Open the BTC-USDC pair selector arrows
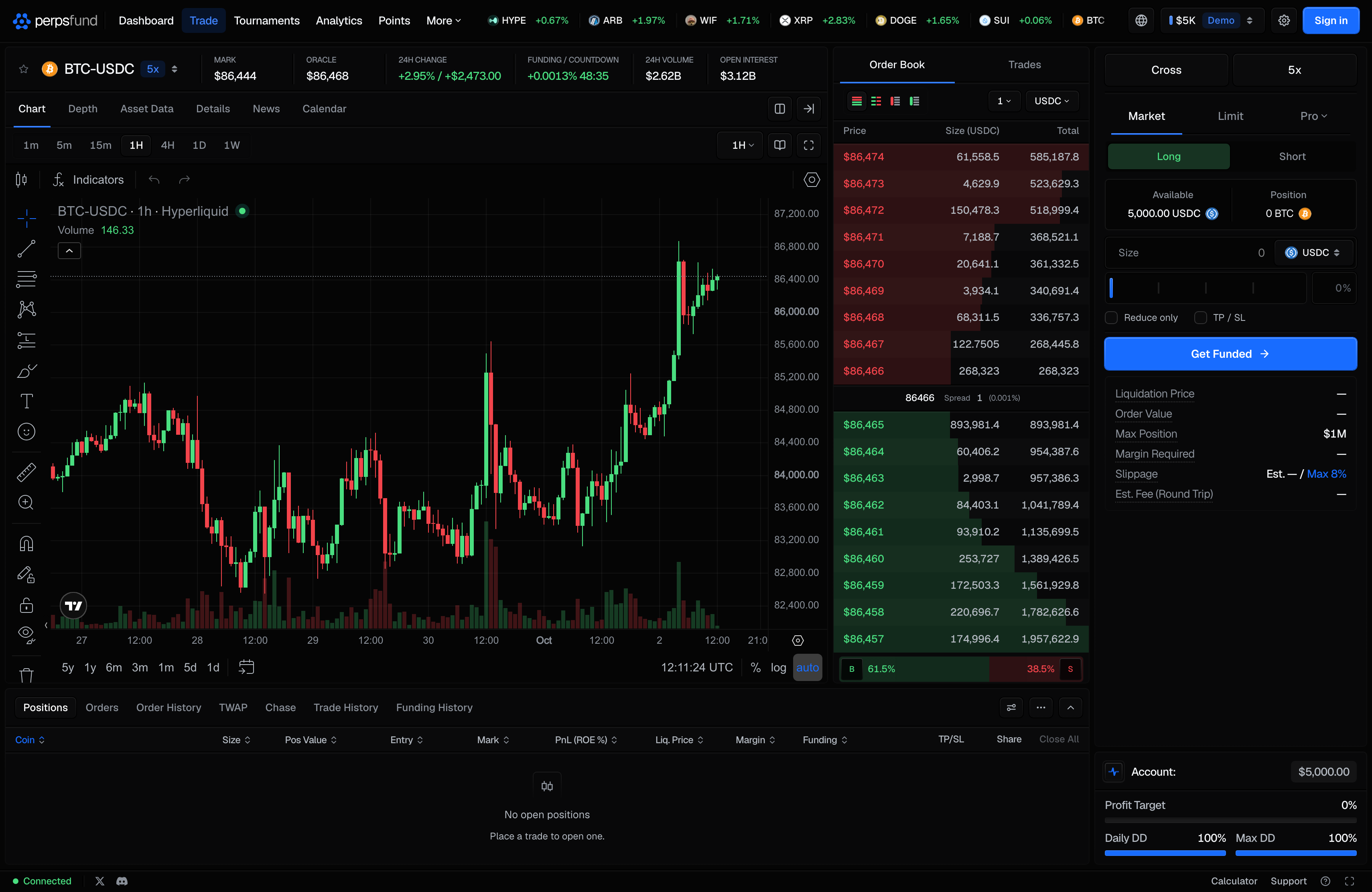This screenshot has height=892, width=1372. pyautogui.click(x=174, y=69)
